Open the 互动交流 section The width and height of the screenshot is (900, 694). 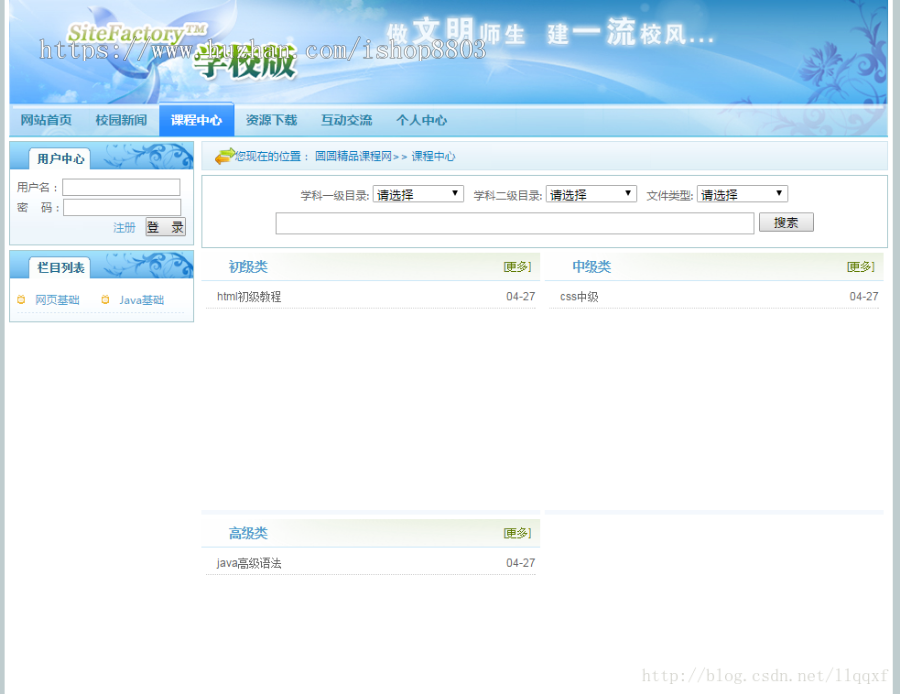tap(346, 120)
